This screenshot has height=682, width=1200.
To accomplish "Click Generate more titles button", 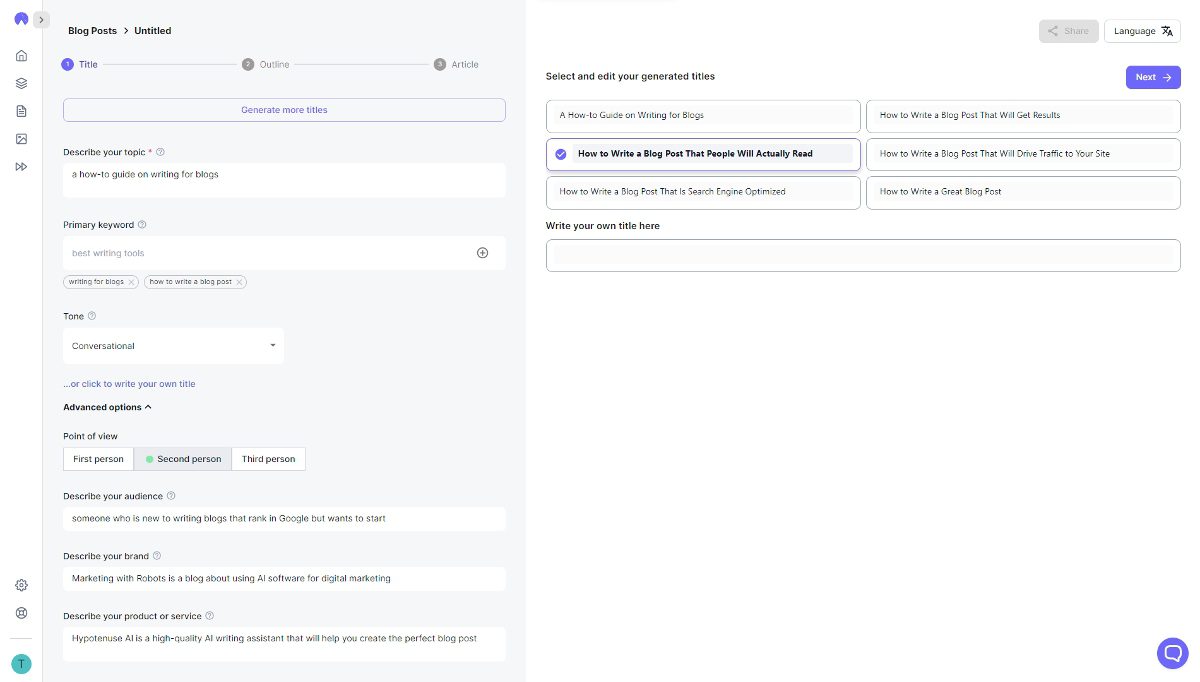I will click(284, 110).
